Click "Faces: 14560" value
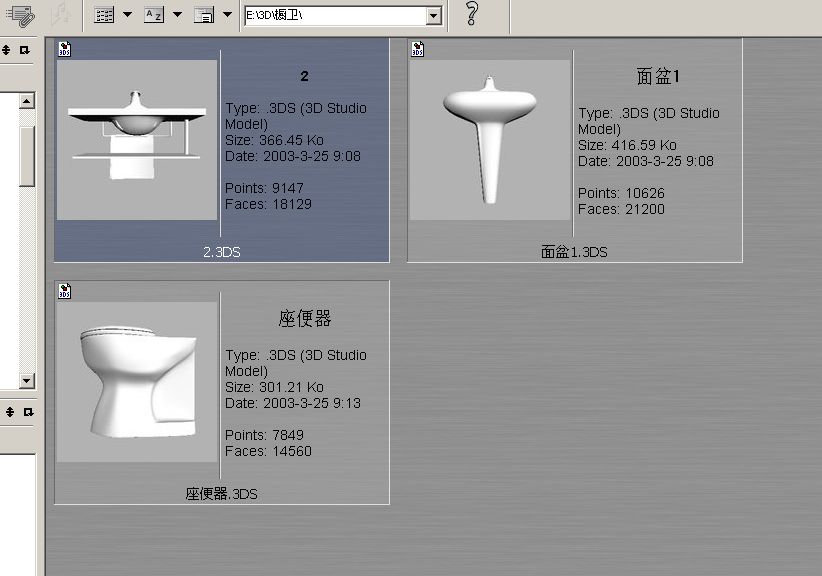Screen dimensions: 822x576 click(268, 451)
